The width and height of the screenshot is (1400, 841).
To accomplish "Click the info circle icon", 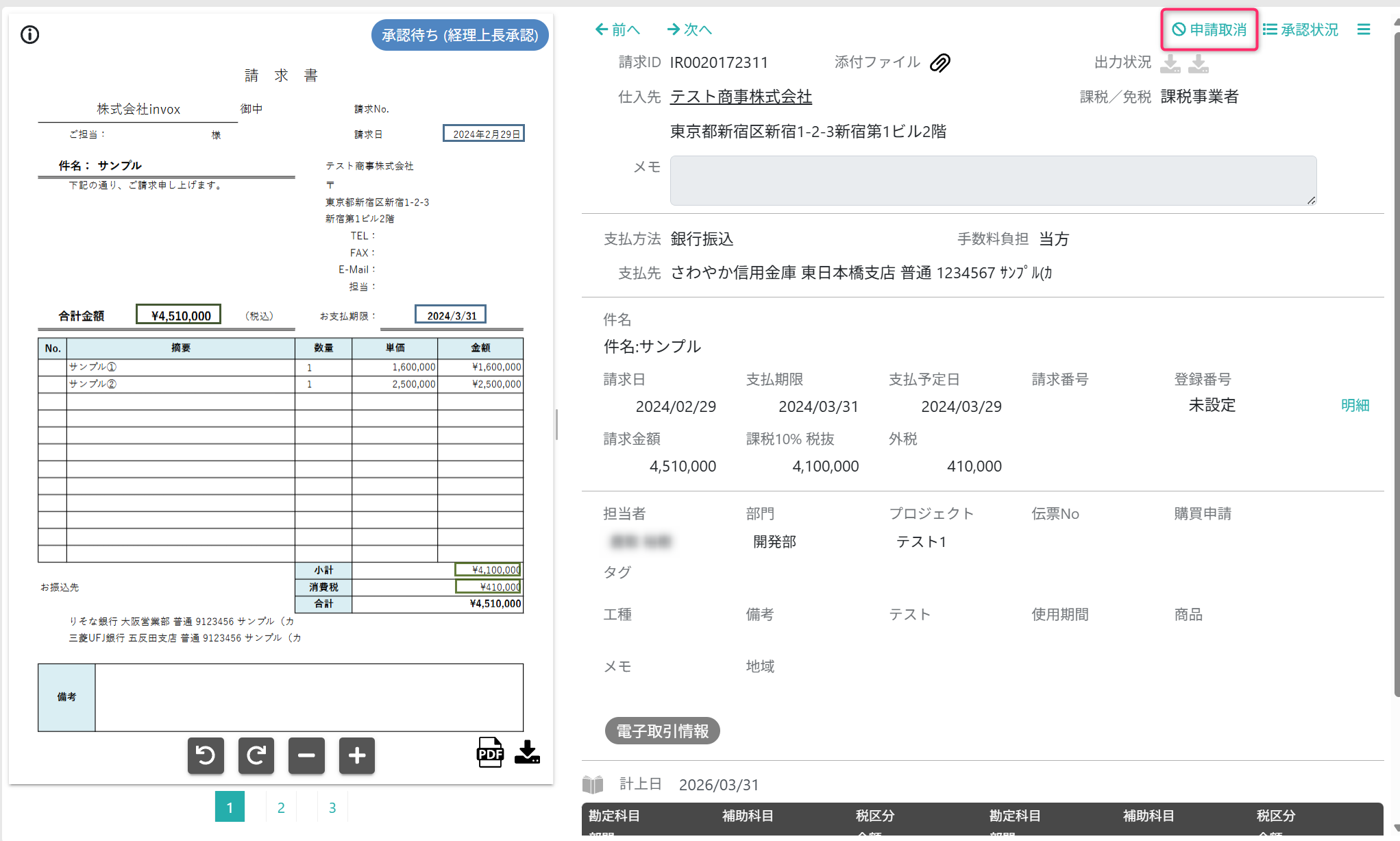I will [x=29, y=34].
